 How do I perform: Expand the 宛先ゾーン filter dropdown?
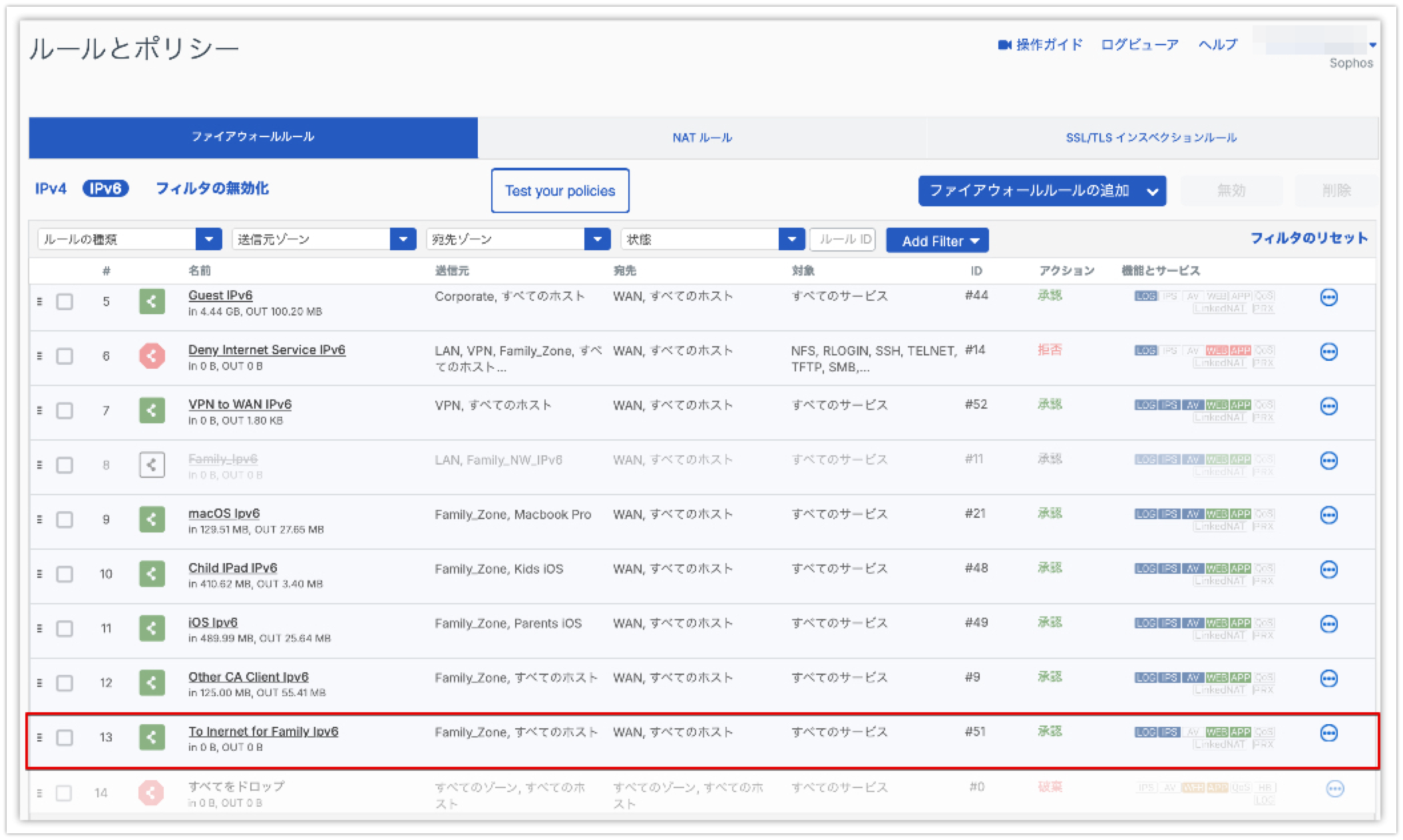(x=598, y=239)
